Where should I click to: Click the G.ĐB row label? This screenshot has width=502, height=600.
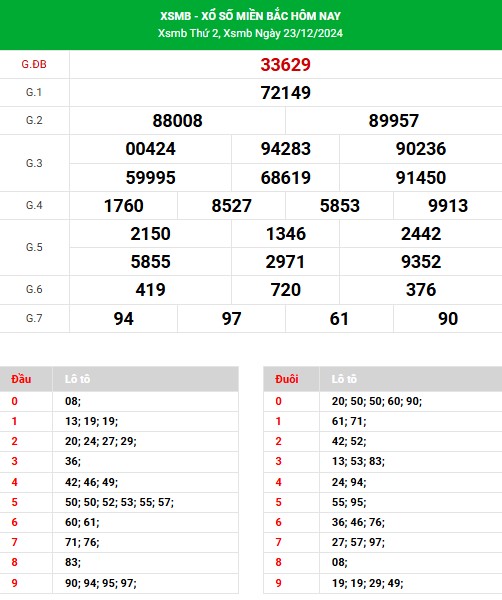(34, 64)
